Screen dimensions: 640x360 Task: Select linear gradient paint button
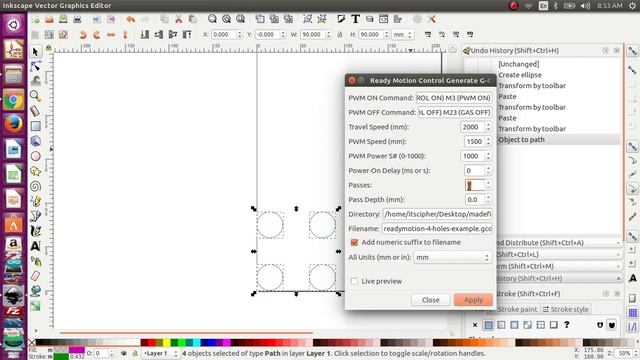tap(501, 325)
